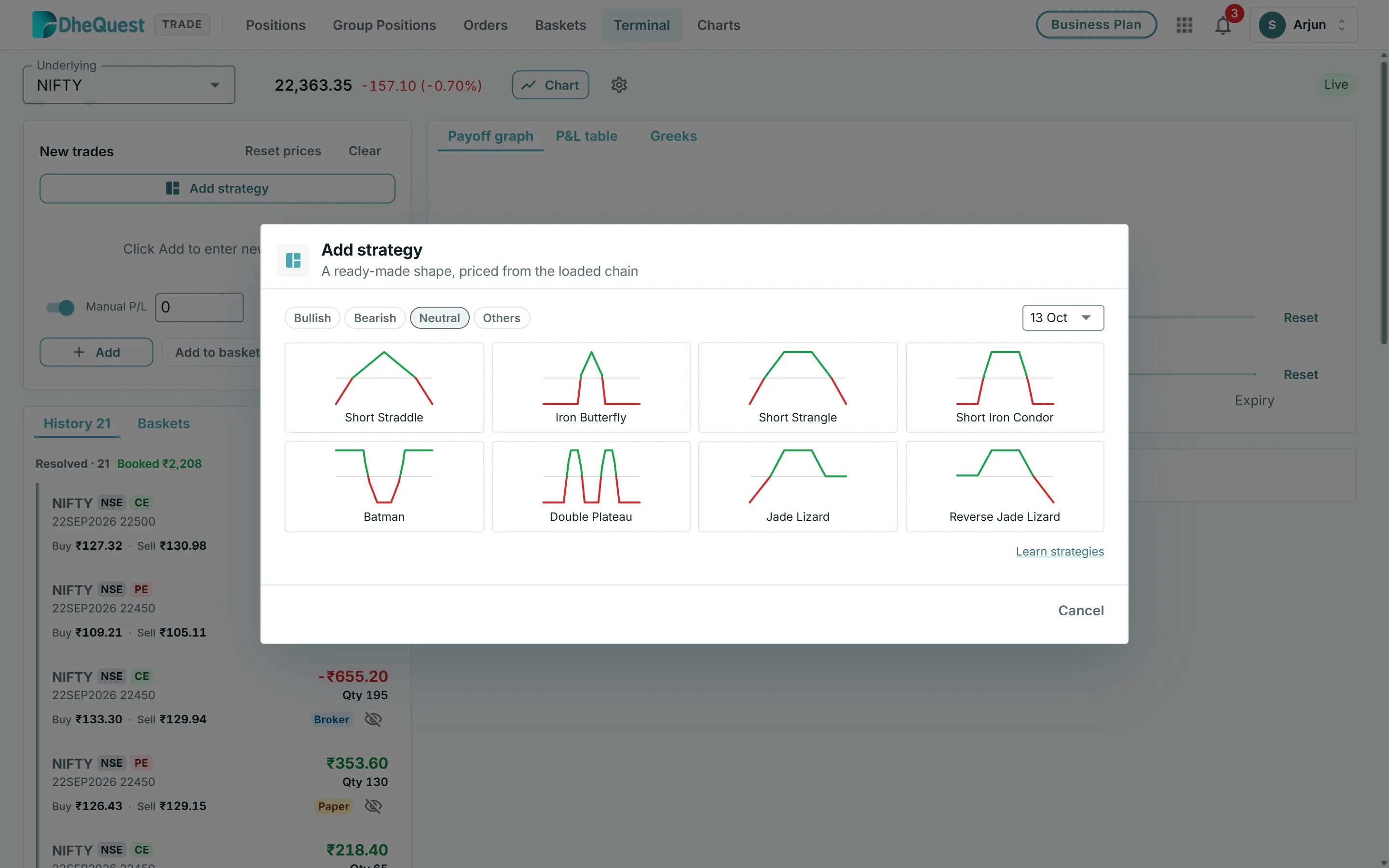
Task: Choose the Short Strangle payoff card
Action: pos(798,388)
